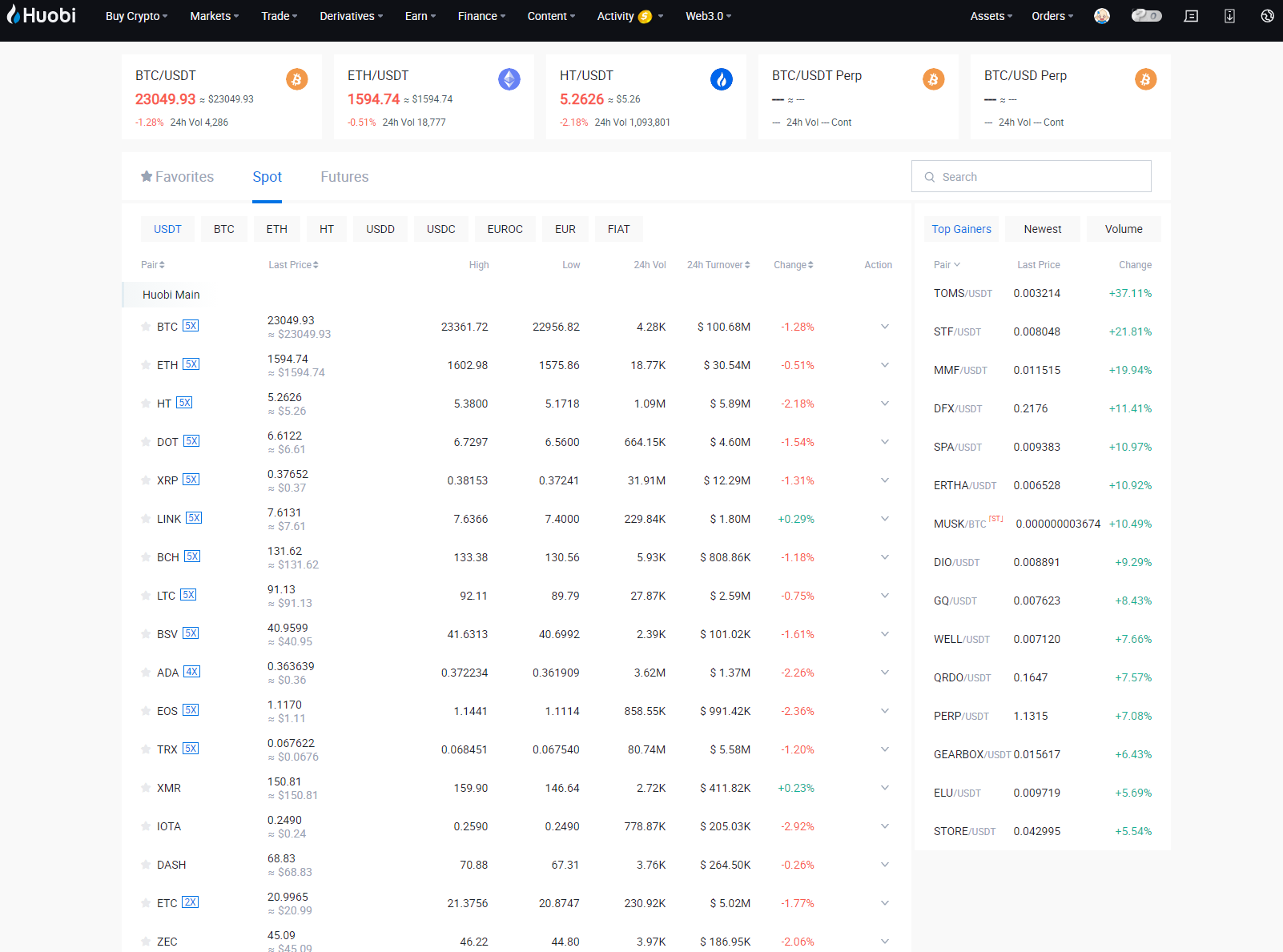Sort table by Last Price
This screenshot has height=952, width=1283.
click(294, 265)
